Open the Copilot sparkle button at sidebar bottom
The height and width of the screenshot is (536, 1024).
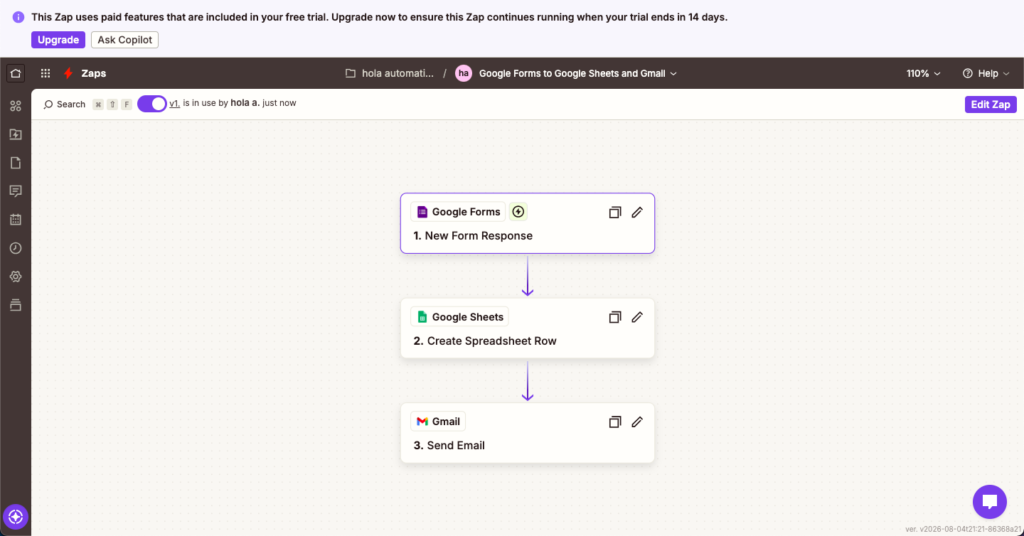[16, 516]
